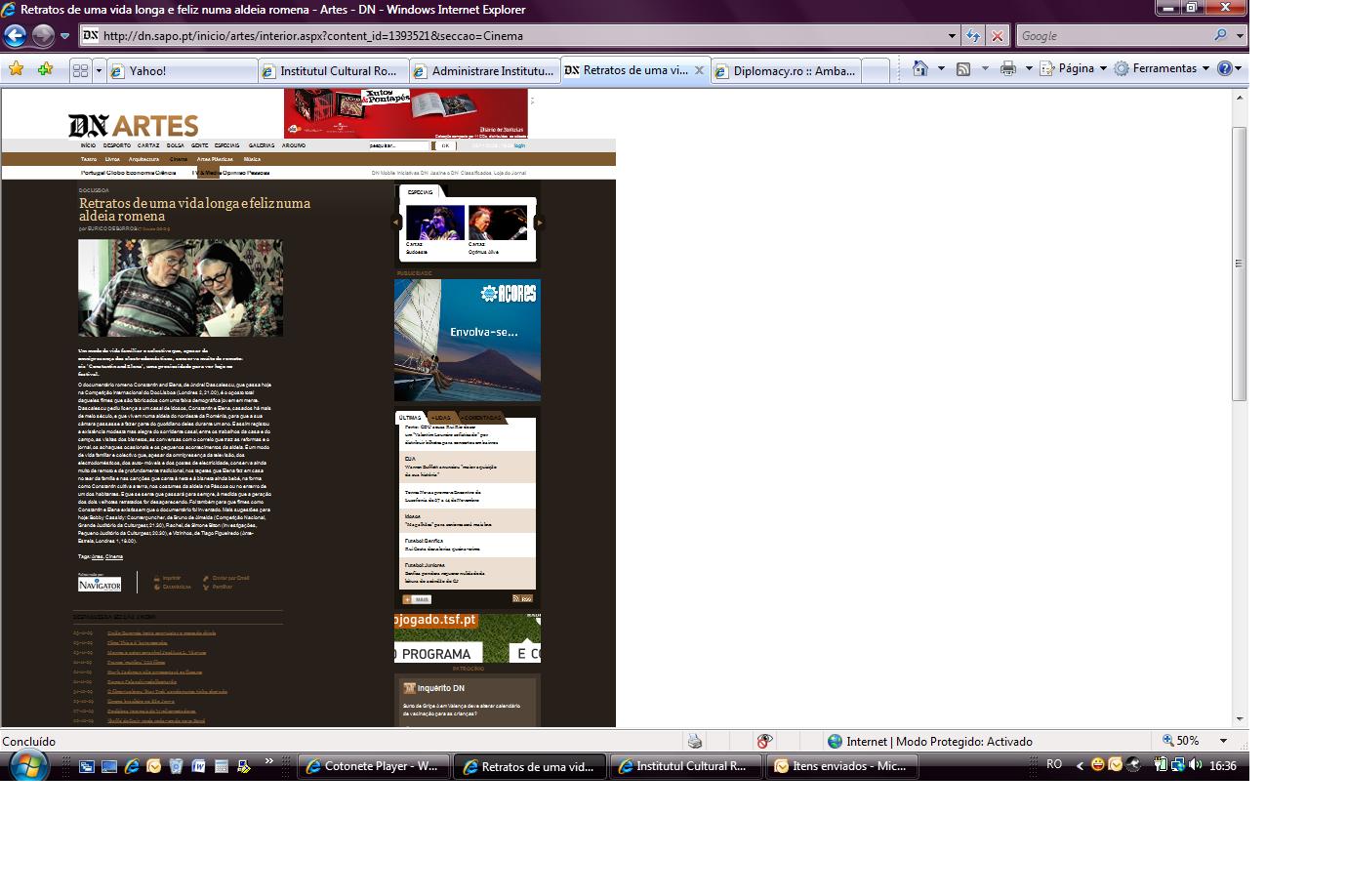Click the DN Artes logo
This screenshot has height=896, width=1347.
coord(133,125)
